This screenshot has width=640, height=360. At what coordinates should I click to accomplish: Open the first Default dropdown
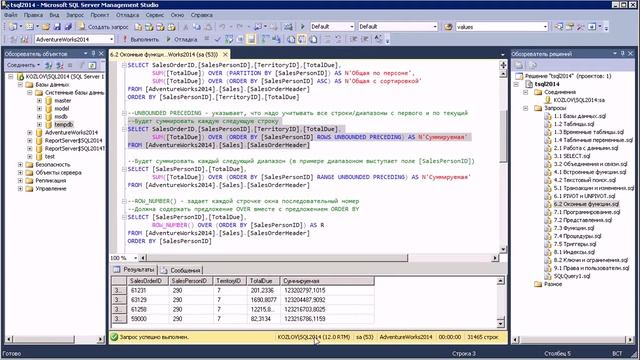(351, 27)
